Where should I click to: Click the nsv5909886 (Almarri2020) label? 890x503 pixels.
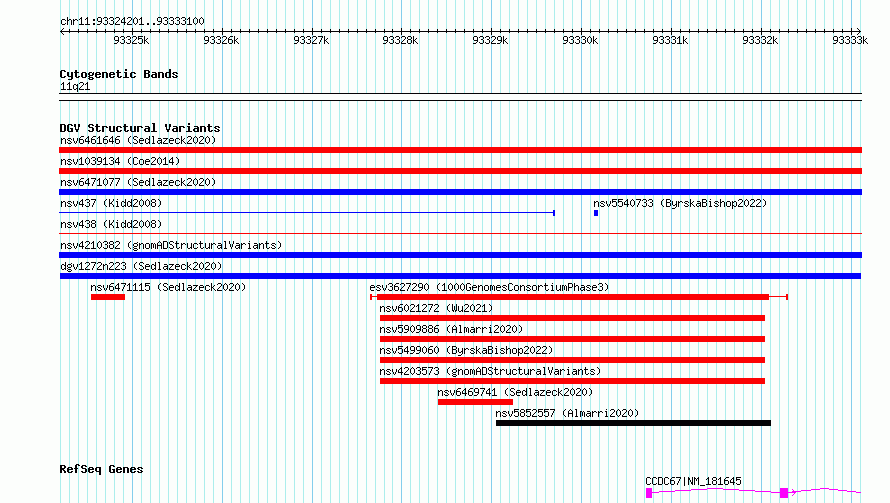click(451, 329)
